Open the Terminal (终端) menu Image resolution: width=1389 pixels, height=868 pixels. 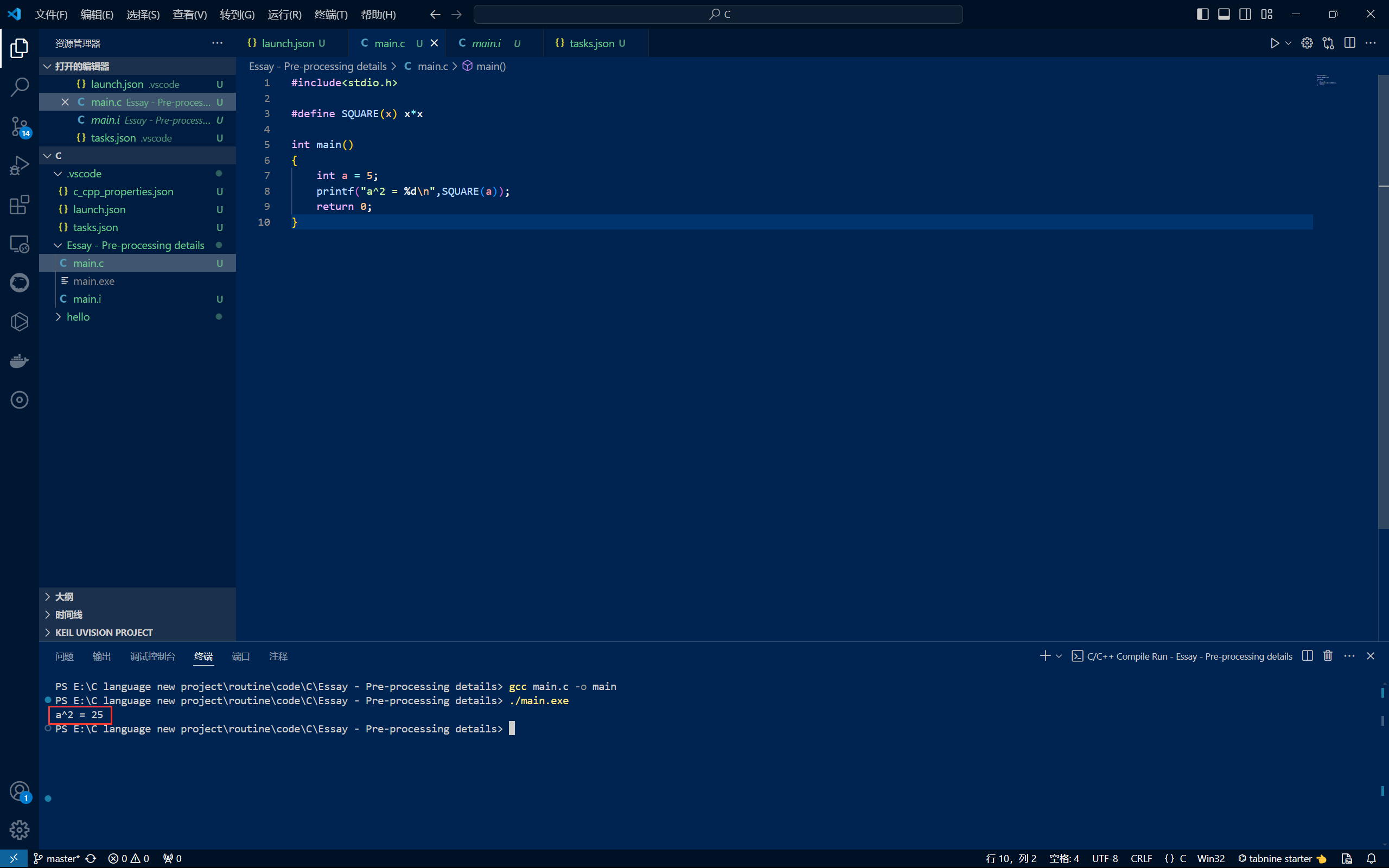(x=331, y=14)
